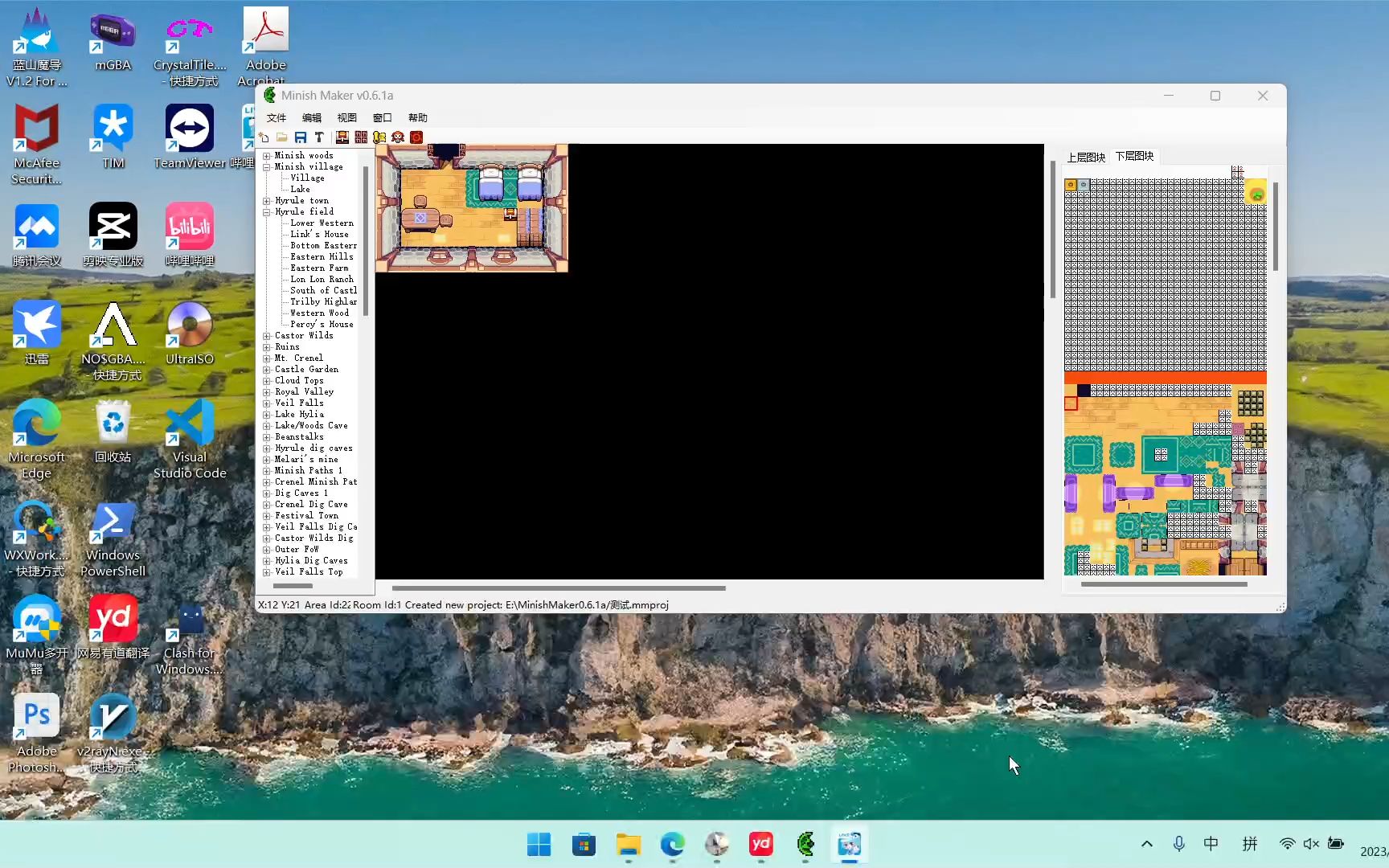Expand the Castor Wilds tree node
The image size is (1389, 868).
[267, 336]
